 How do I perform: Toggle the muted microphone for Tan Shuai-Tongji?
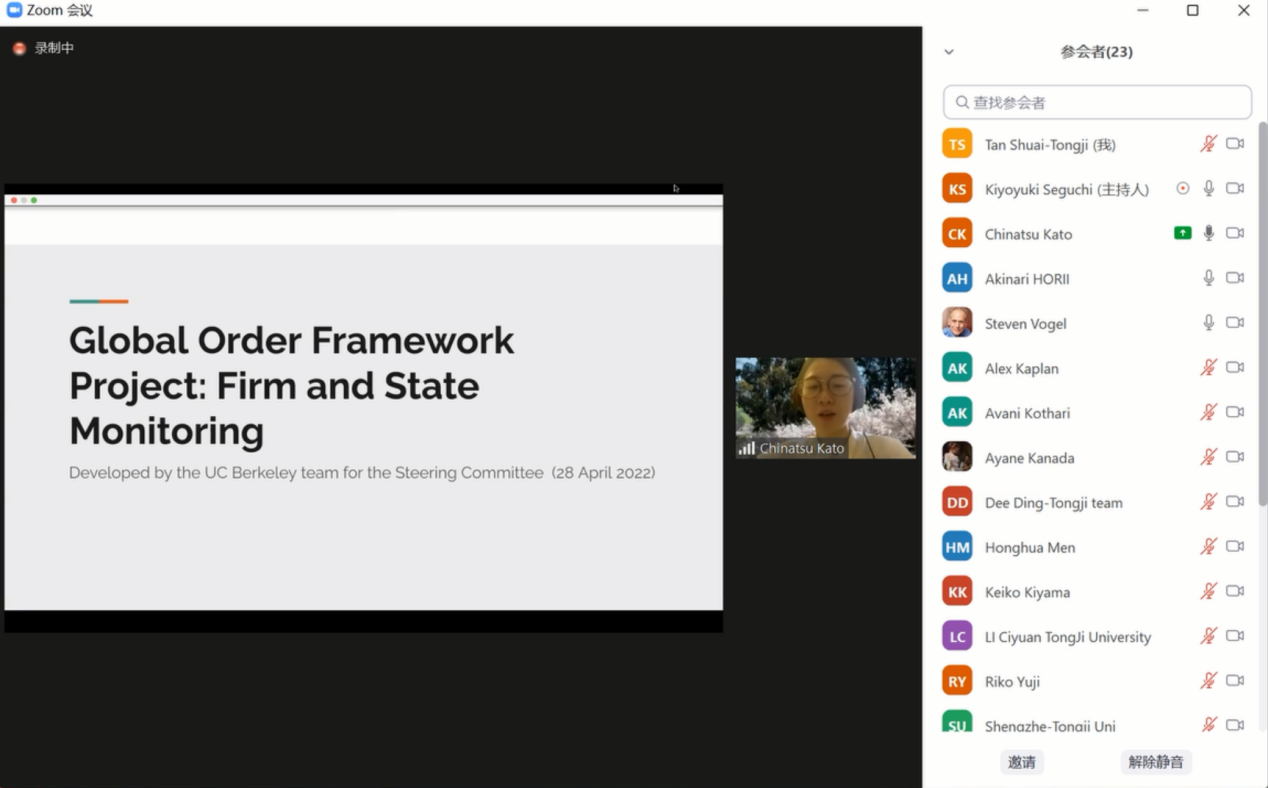click(x=1208, y=144)
